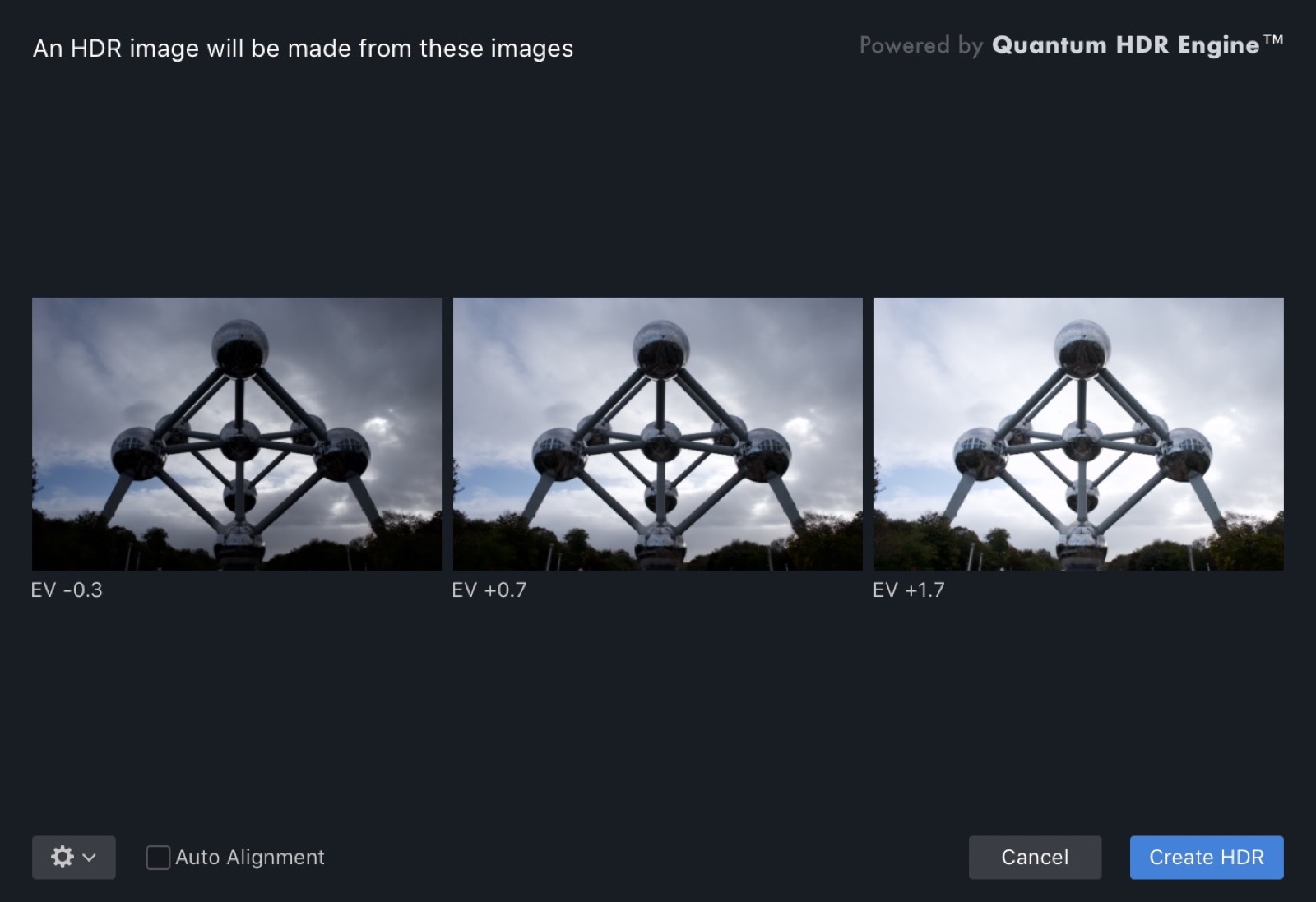Click the center sphere in the EV +0.7 image

coord(661,441)
